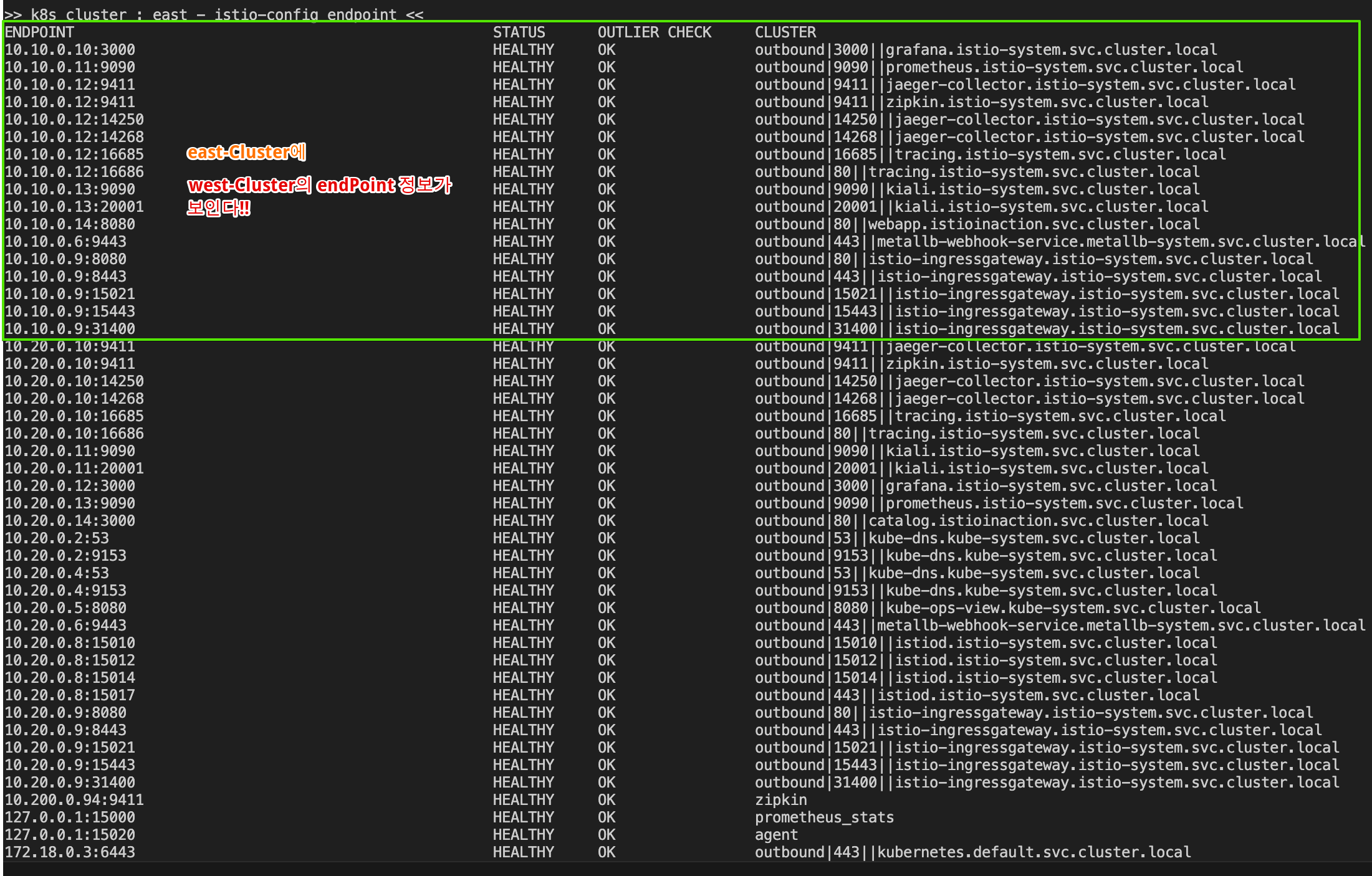Click the k8s cluster east title line
Screen dimensions: 1372x876
(x=214, y=14)
